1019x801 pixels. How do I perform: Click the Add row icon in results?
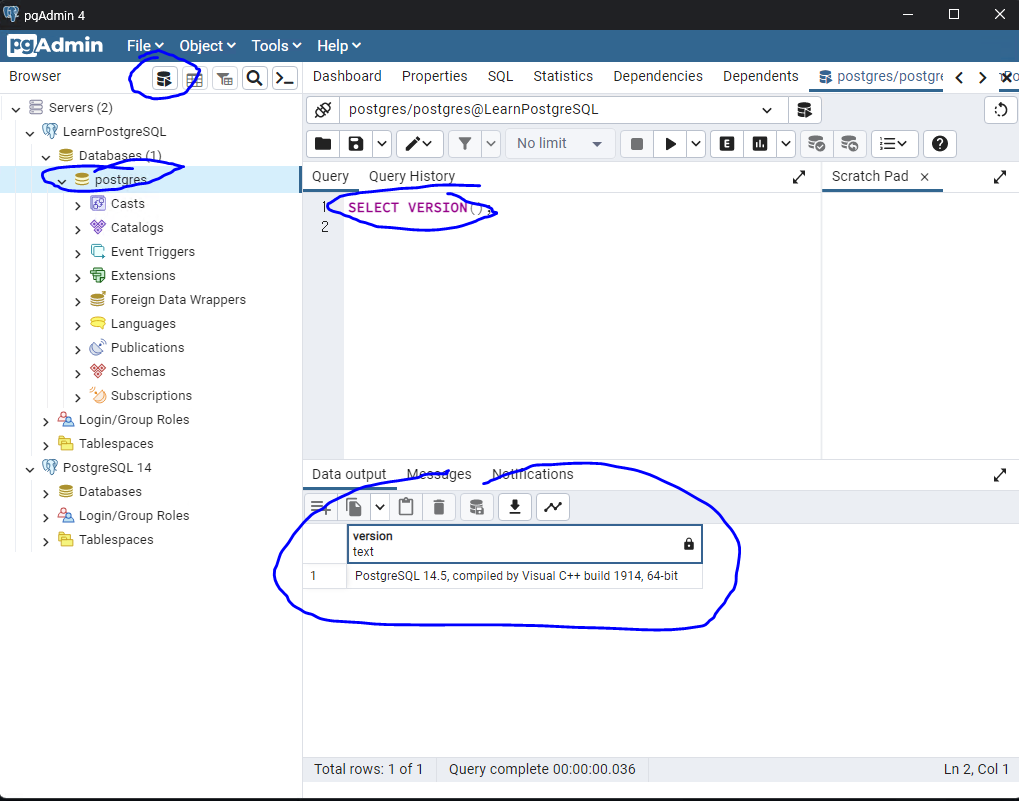[x=320, y=507]
